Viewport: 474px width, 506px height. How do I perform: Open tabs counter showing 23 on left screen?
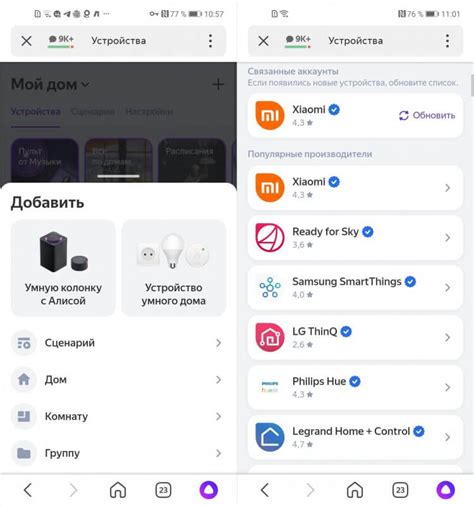point(163,490)
